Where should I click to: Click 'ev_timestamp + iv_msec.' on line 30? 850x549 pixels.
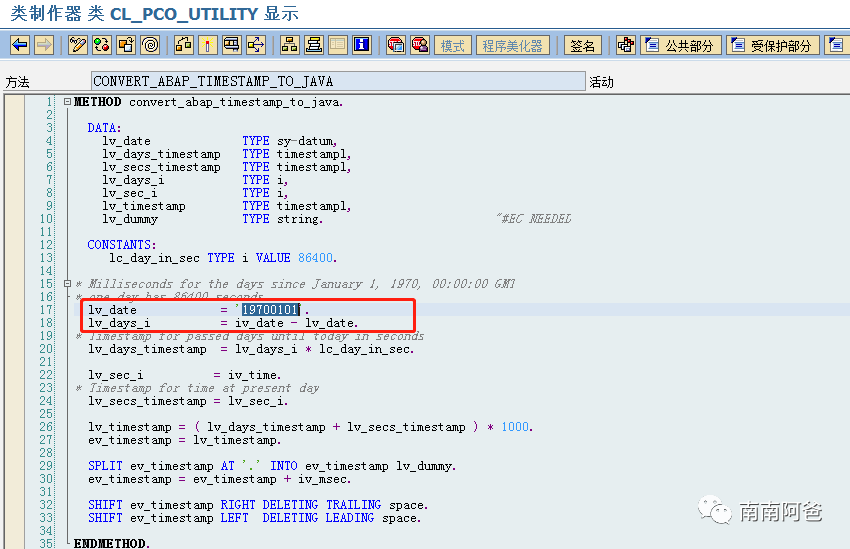point(272,479)
